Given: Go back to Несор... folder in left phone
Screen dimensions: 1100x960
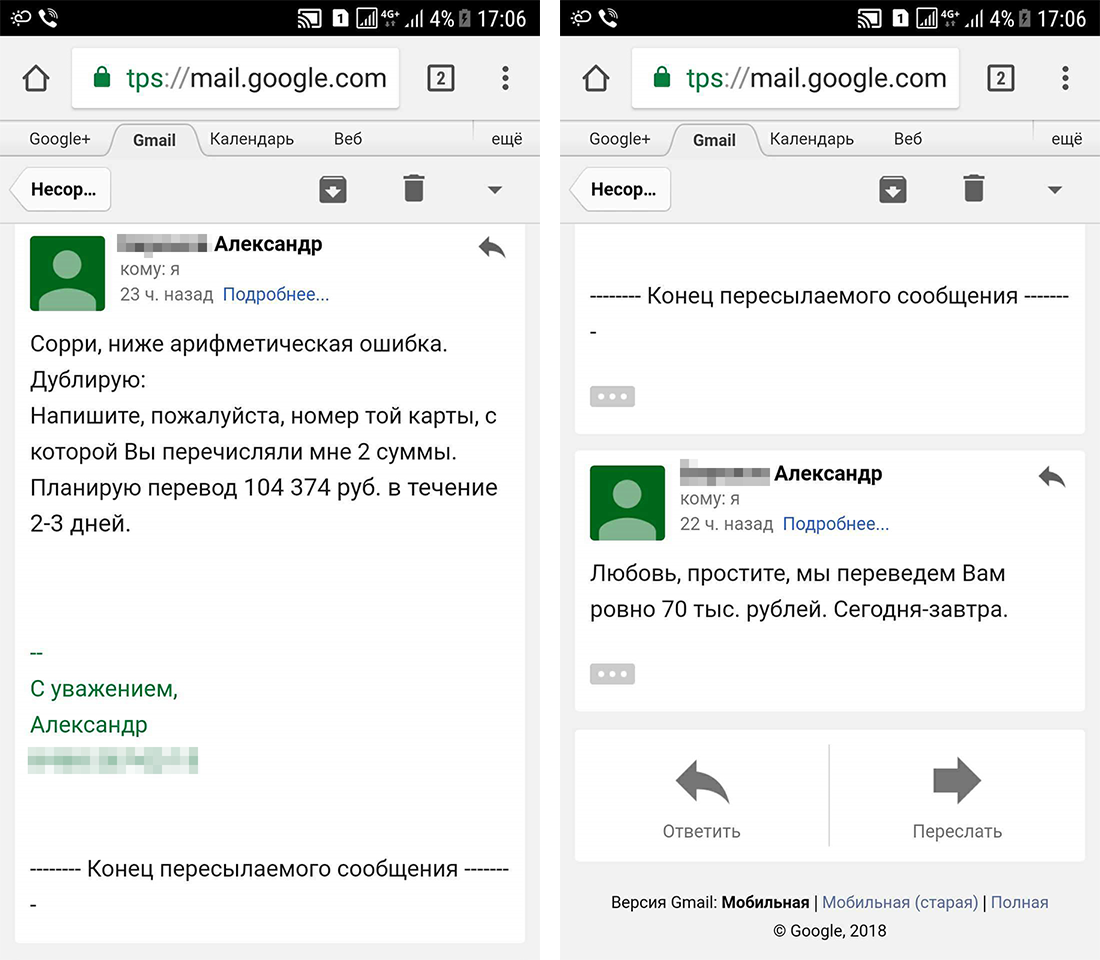Looking at the screenshot, I should 61,189.
